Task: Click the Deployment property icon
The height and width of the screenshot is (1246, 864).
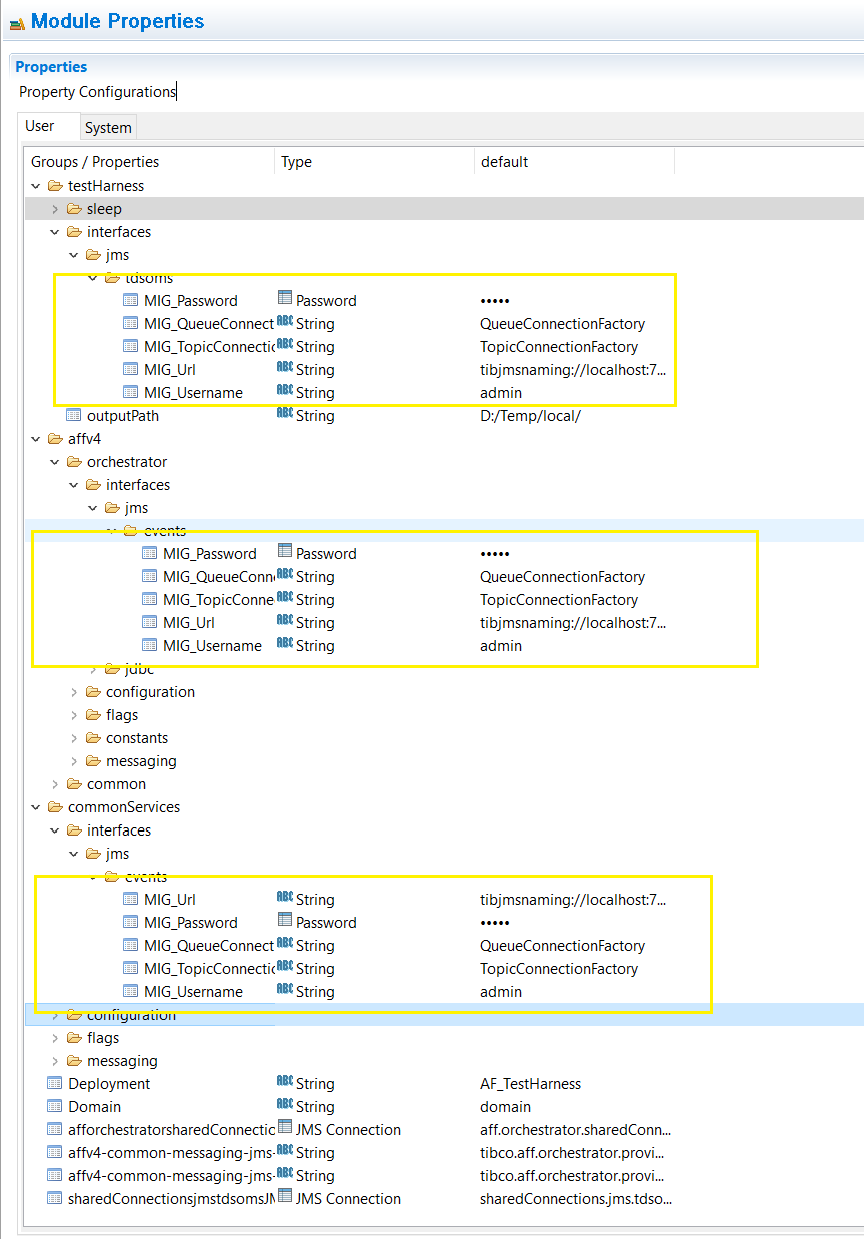Action: [x=55, y=1084]
